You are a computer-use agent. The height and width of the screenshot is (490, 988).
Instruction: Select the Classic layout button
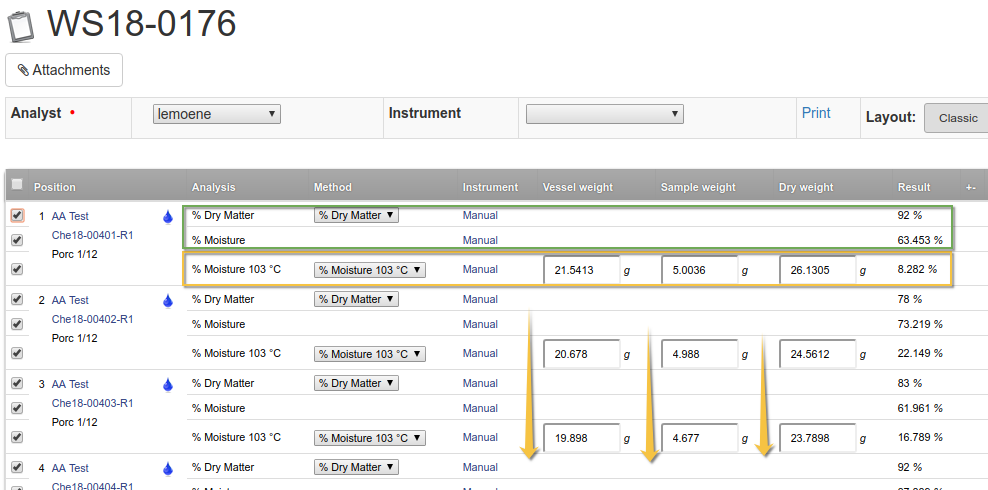957,118
